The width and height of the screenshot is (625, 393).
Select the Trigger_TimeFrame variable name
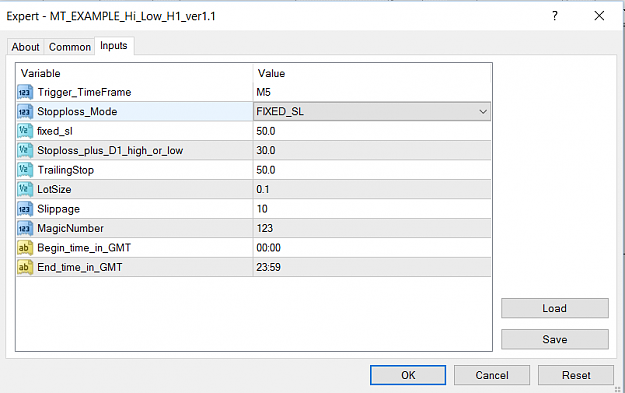pos(85,92)
